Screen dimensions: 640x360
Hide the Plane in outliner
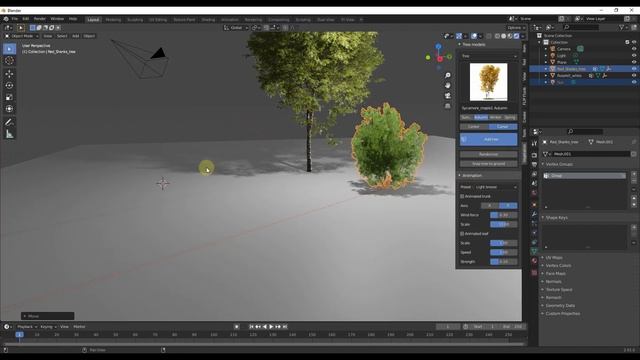point(634,62)
